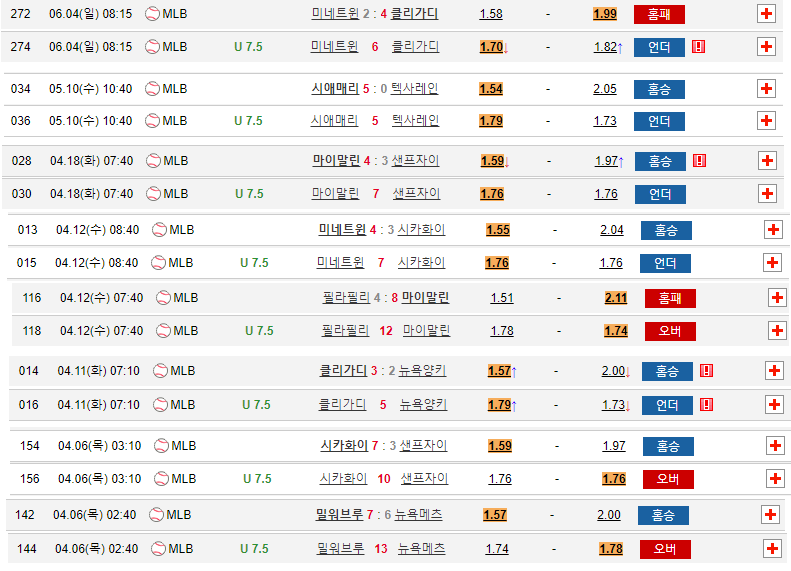
Task: Click the exclamation alert icon on row 028
Action: point(699,160)
